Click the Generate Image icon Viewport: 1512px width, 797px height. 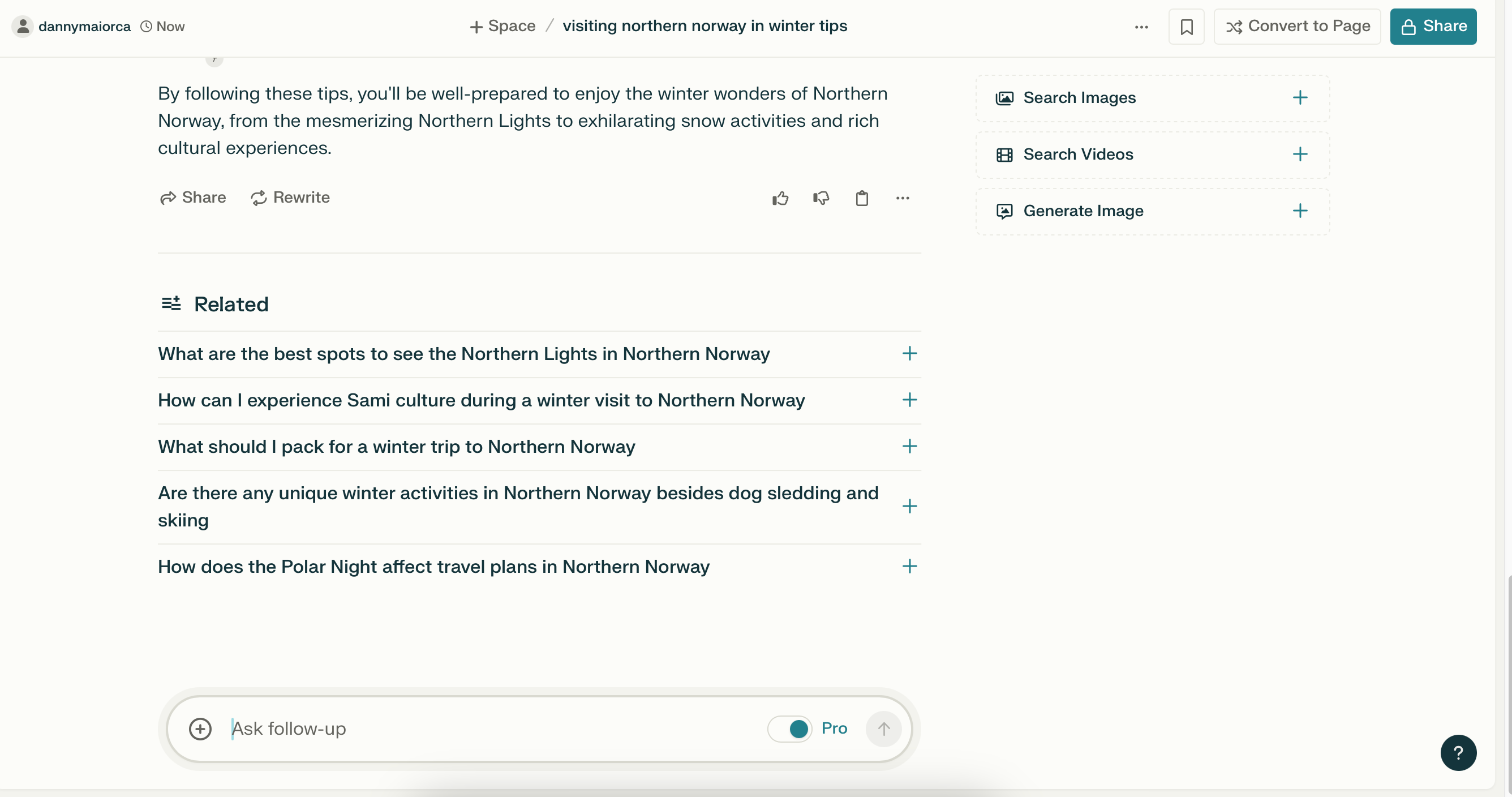[1004, 212]
